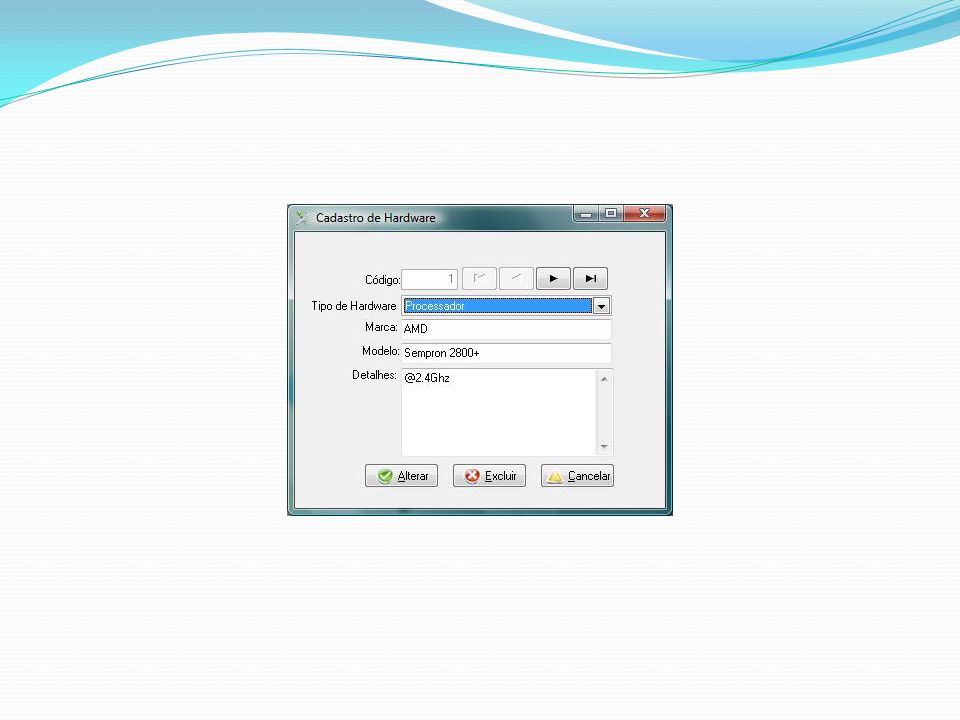Go to the previous record
Screen dimensions: 960x720
(516, 279)
